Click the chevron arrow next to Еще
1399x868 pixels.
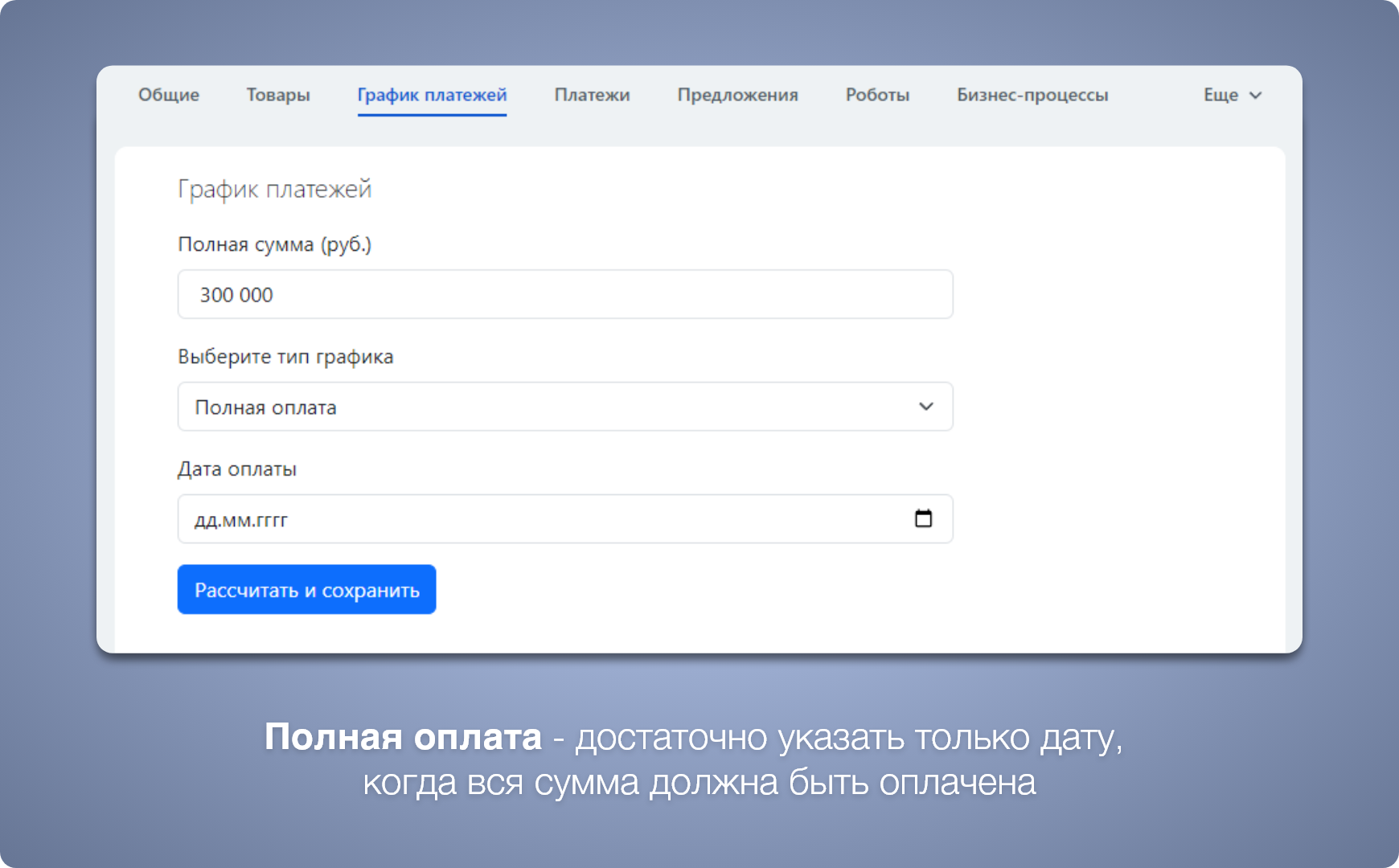[x=1255, y=96]
